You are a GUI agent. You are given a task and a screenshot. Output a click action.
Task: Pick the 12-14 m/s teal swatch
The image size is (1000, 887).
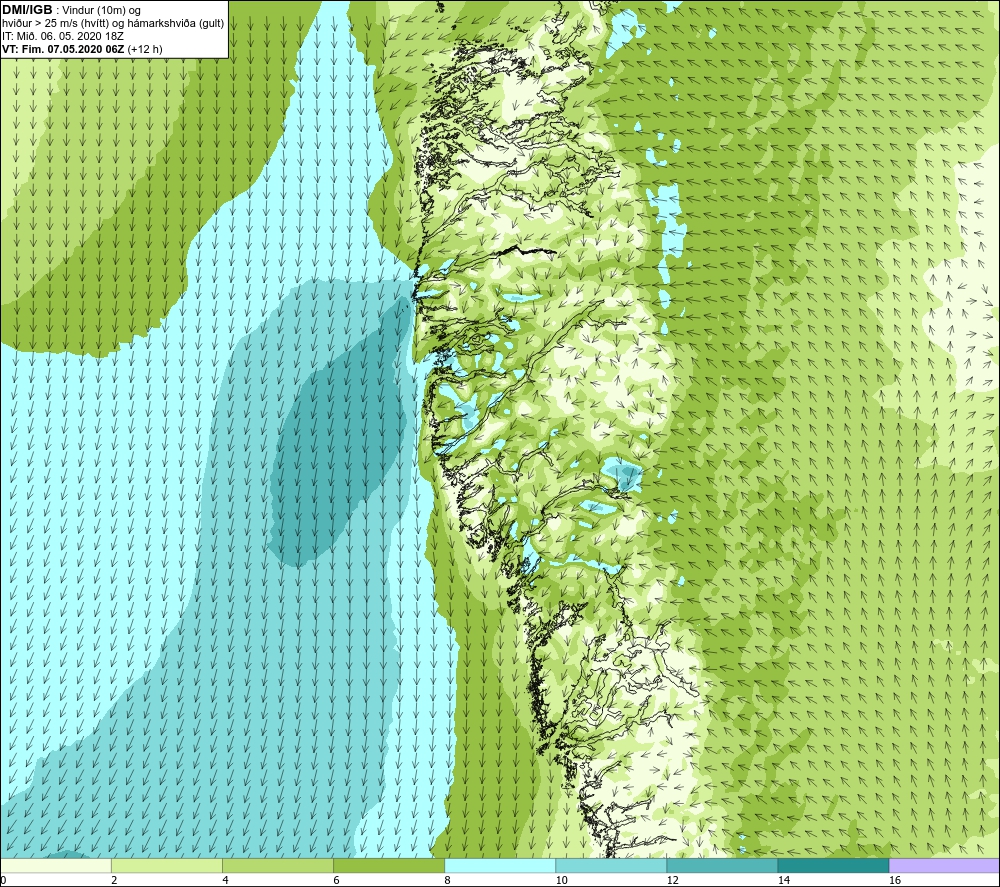point(722,866)
